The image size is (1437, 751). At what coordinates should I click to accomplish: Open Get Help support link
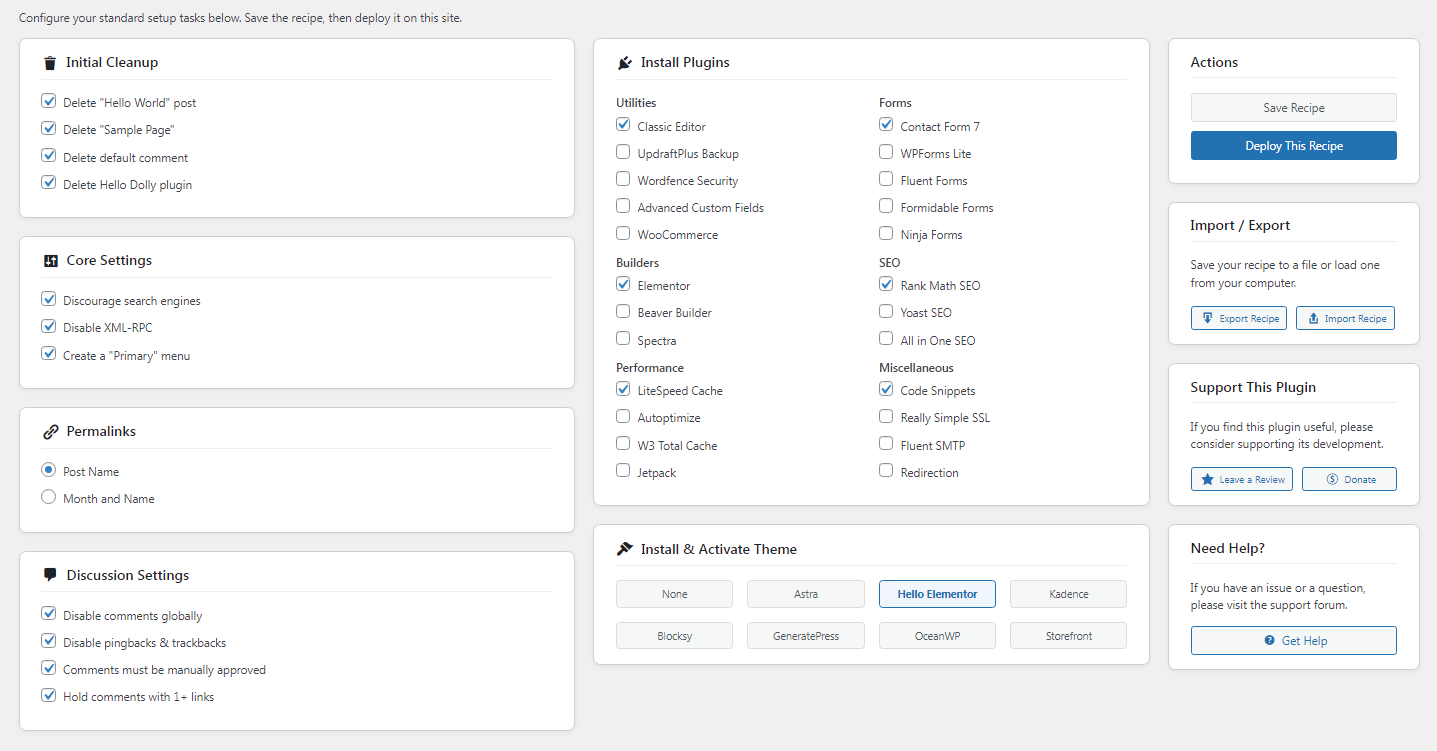(x=1293, y=640)
